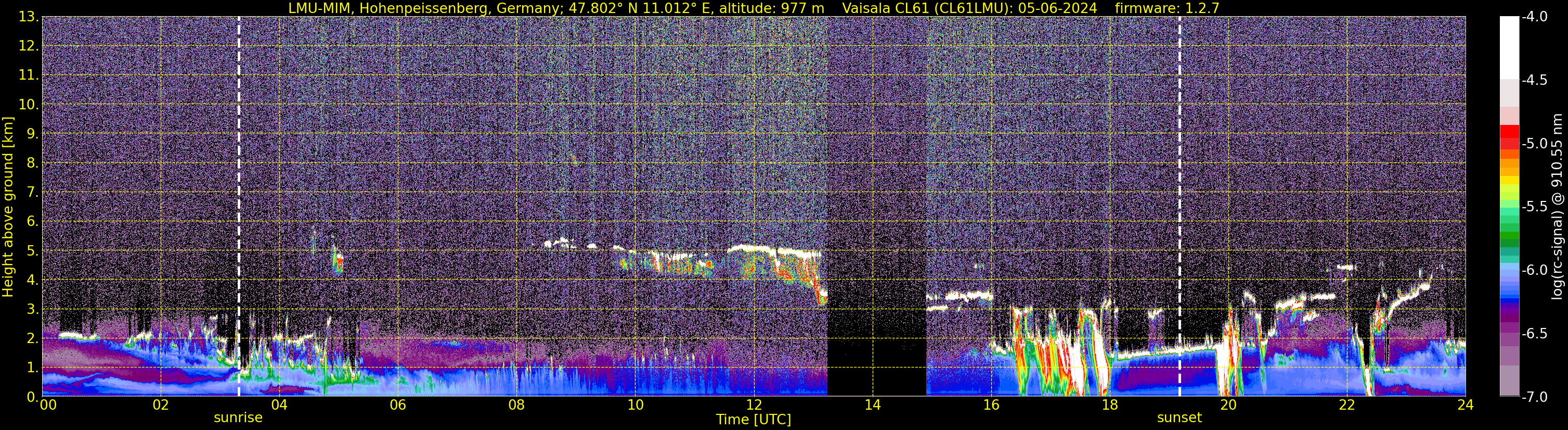
Task: Click the 'firmware: 1.2.7' label
Action: pyautogui.click(x=1167, y=8)
